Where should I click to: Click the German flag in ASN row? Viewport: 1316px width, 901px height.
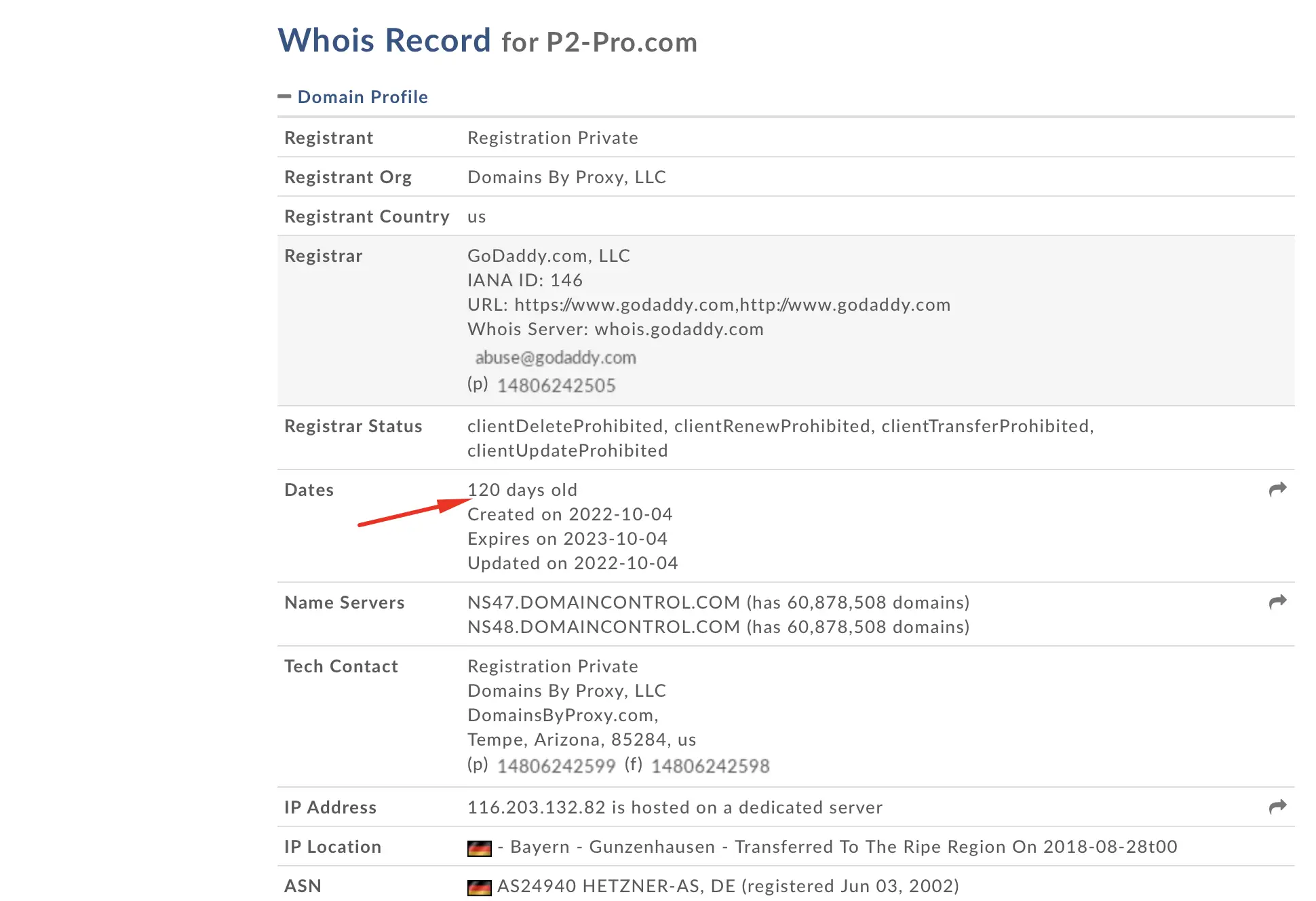click(x=479, y=887)
